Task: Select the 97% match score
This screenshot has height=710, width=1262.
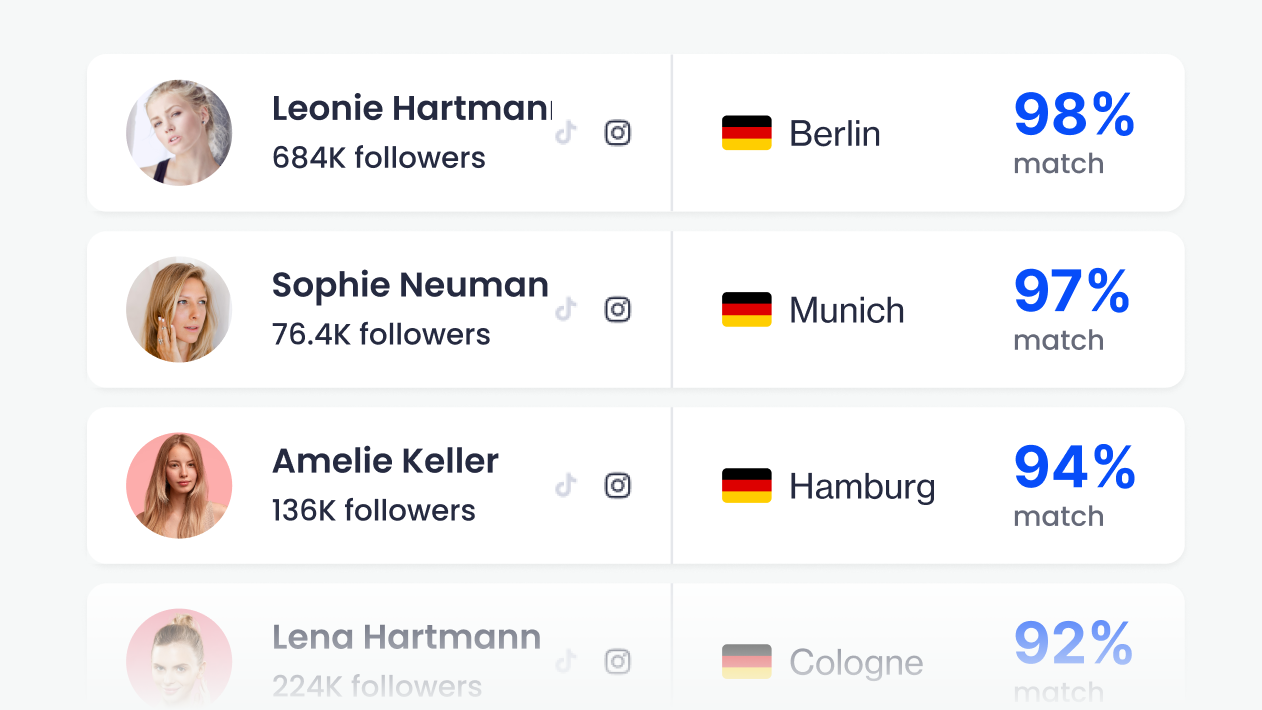Action: pos(1072,292)
